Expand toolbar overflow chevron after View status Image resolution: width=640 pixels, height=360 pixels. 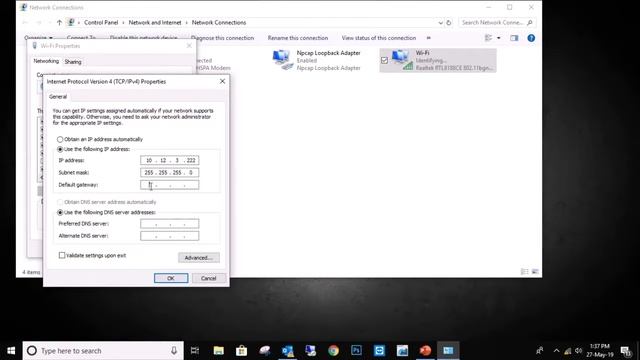click(429, 38)
